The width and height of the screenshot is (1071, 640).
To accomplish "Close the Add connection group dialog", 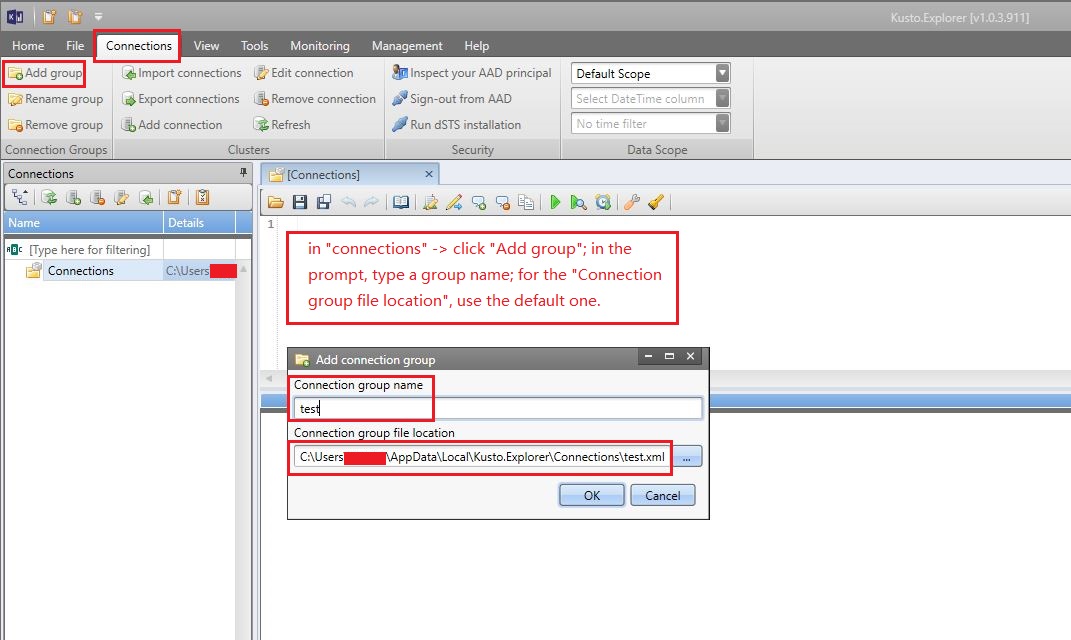I will [x=691, y=357].
